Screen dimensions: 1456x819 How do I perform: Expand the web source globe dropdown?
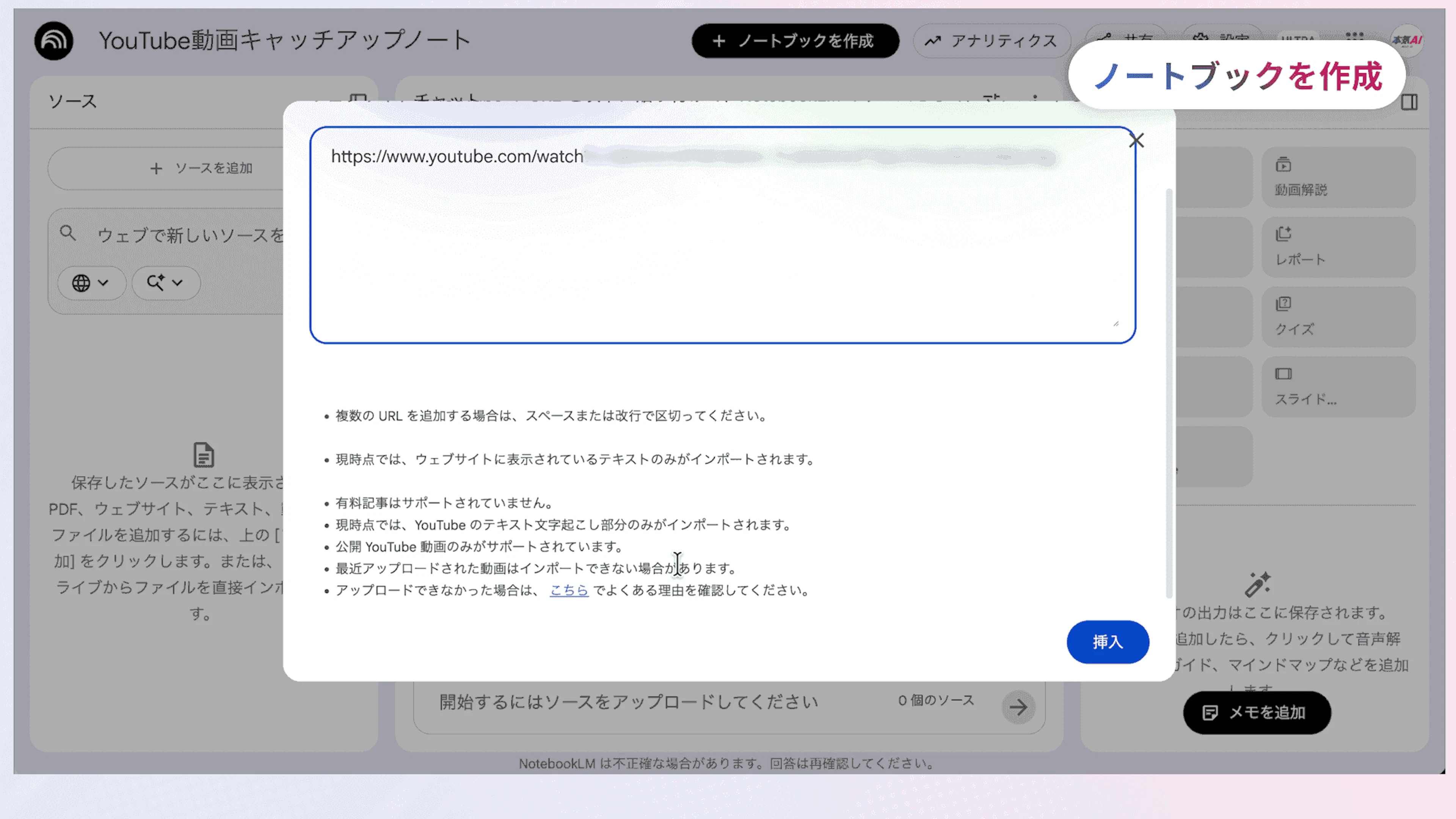point(91,282)
